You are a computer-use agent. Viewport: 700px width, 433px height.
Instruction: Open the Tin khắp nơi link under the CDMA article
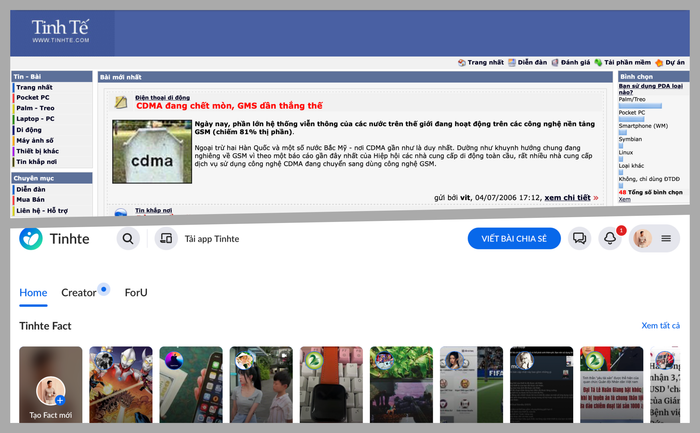(x=154, y=210)
